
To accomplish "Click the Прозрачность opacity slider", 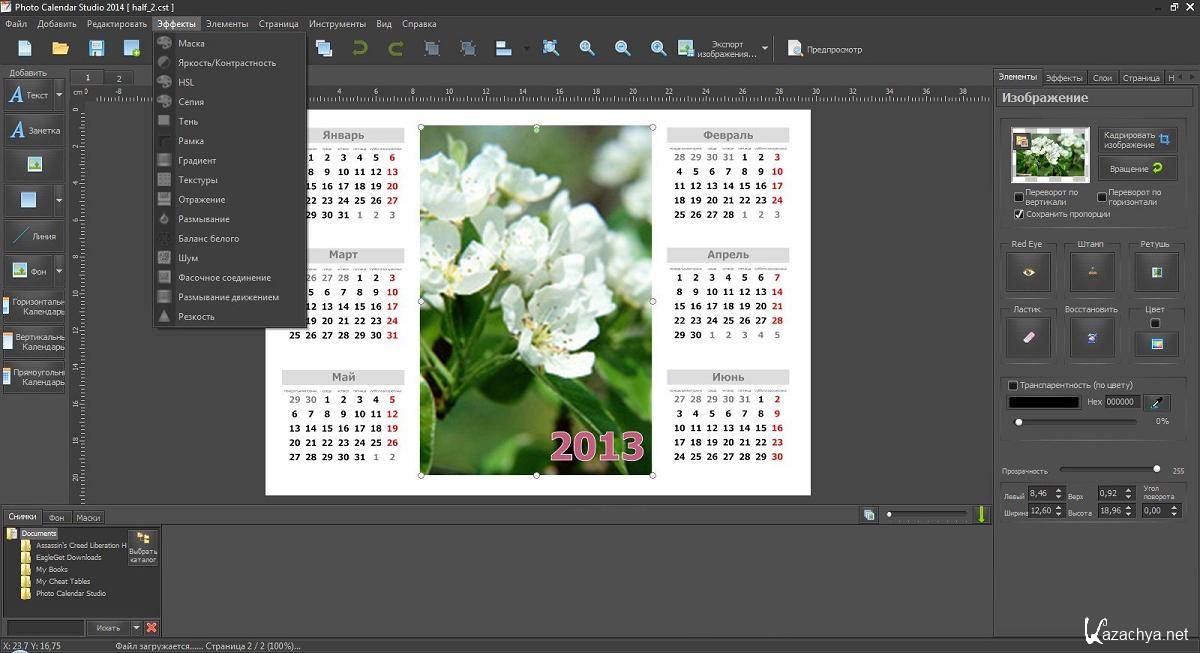I will pyautogui.click(x=1108, y=469).
